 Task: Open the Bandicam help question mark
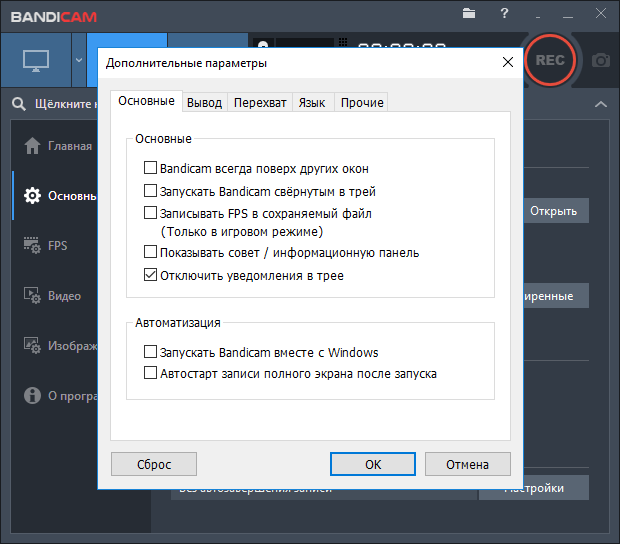tap(504, 13)
